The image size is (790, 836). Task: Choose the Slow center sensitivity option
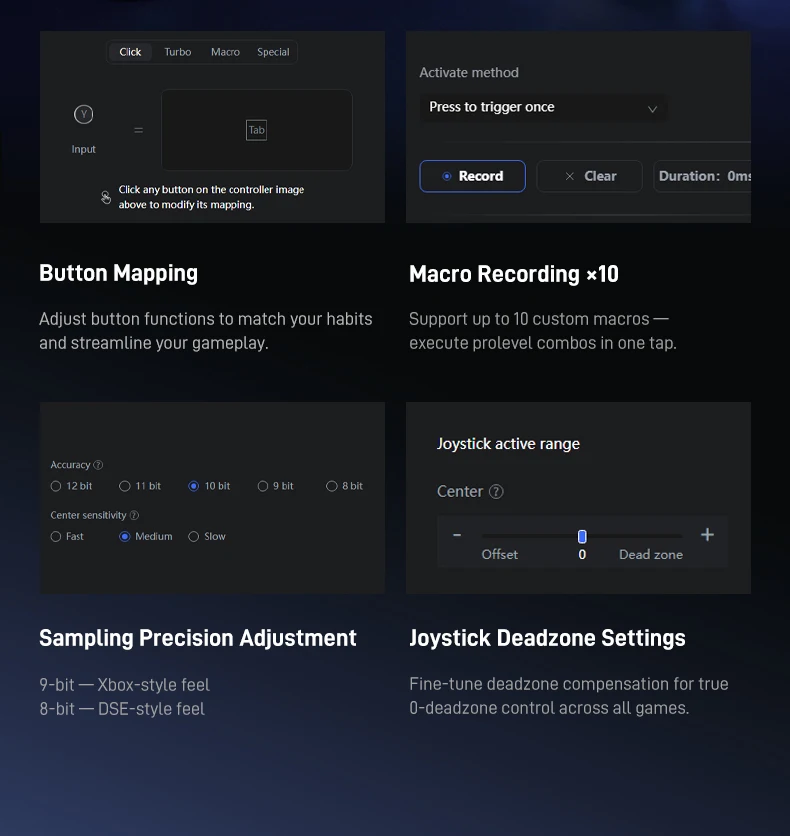[x=194, y=537]
